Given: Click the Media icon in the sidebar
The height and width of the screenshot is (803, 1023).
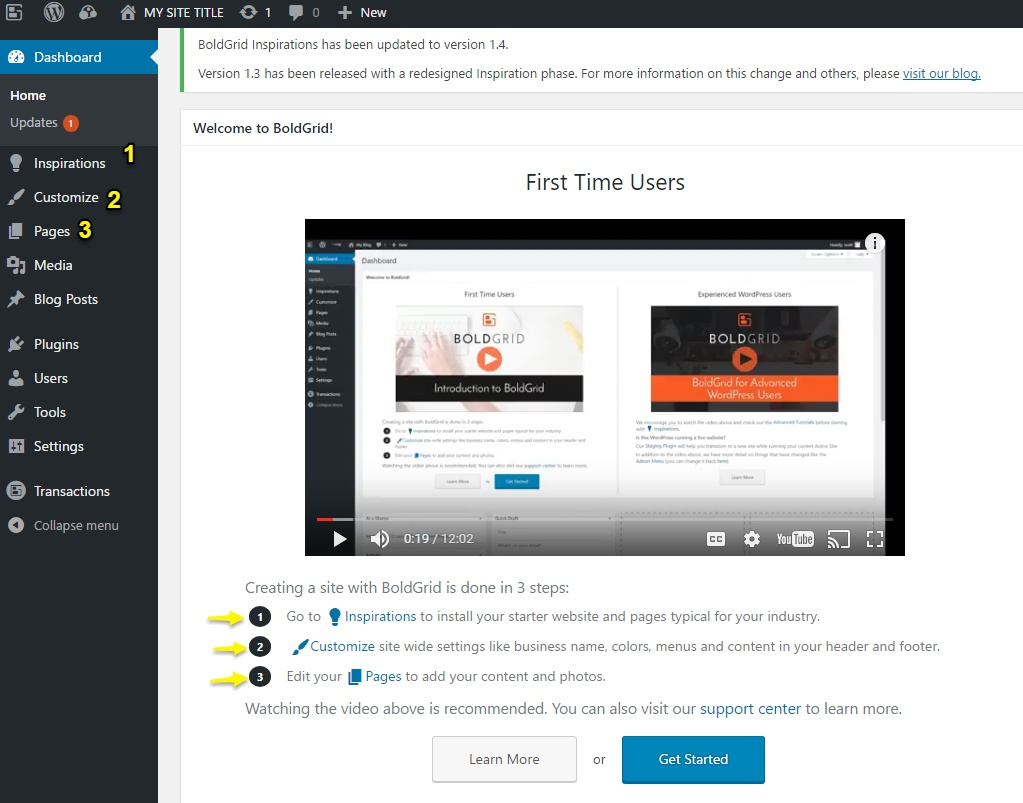Looking at the screenshot, I should coord(16,265).
